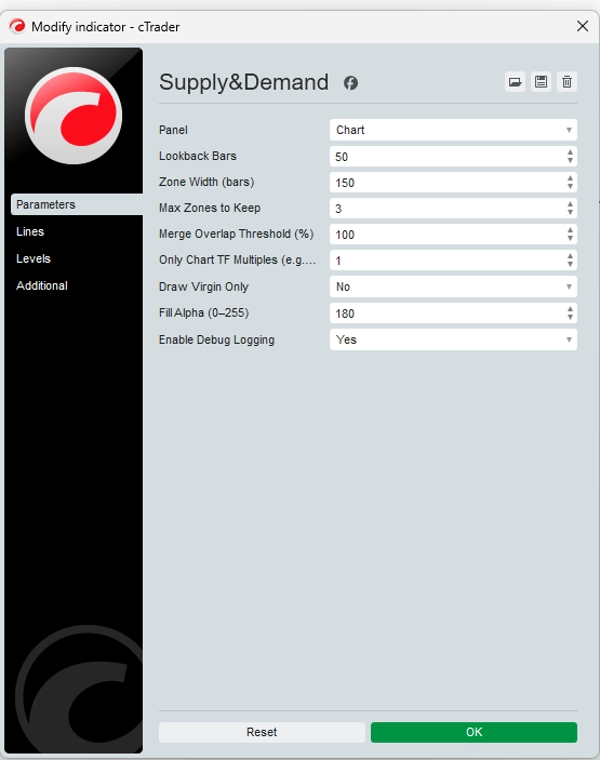This screenshot has height=760, width=600.
Task: Go to the Additional tab
Action: tap(42, 286)
